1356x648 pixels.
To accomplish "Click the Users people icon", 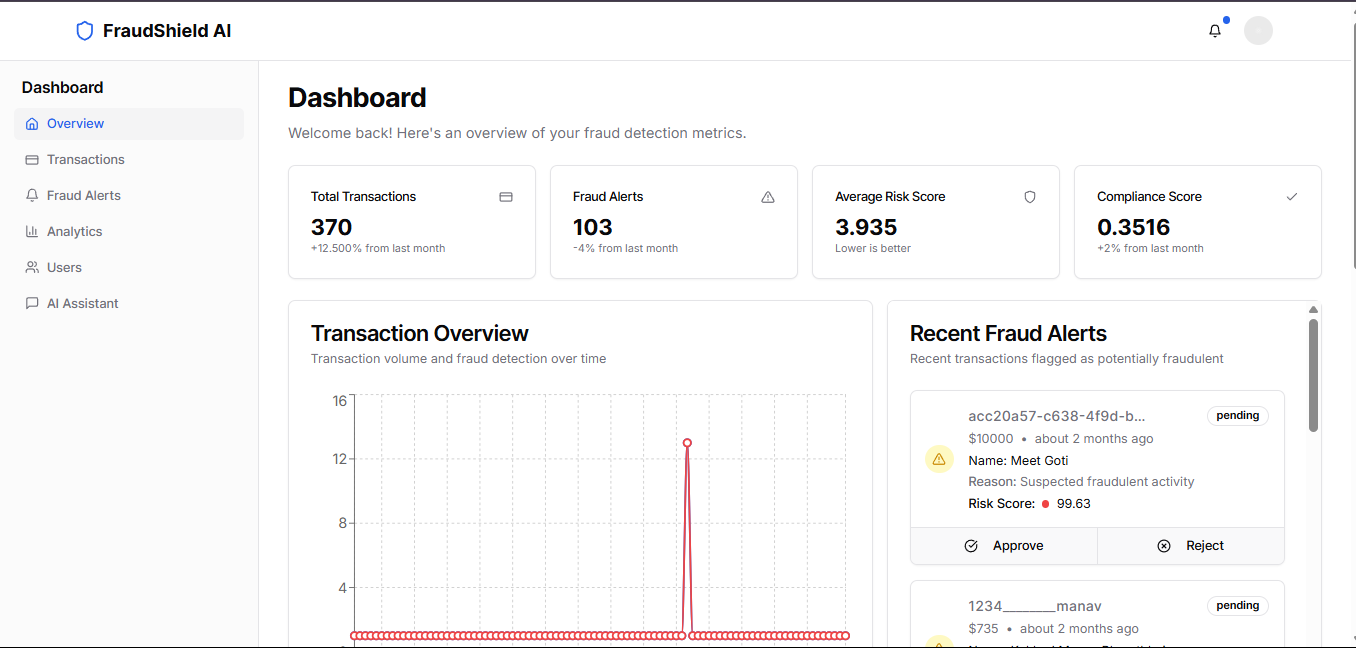I will pyautogui.click(x=32, y=268).
